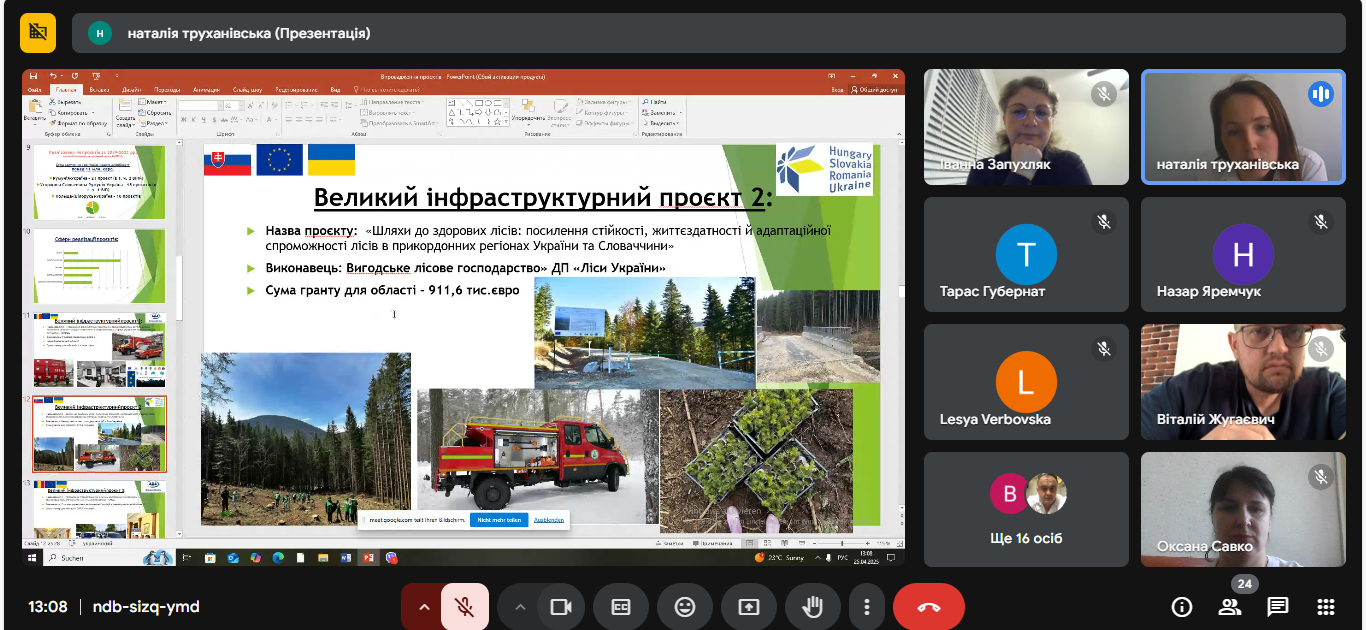Select the наталія труханівська video tile
This screenshot has width=1366, height=630.
(x=1244, y=127)
